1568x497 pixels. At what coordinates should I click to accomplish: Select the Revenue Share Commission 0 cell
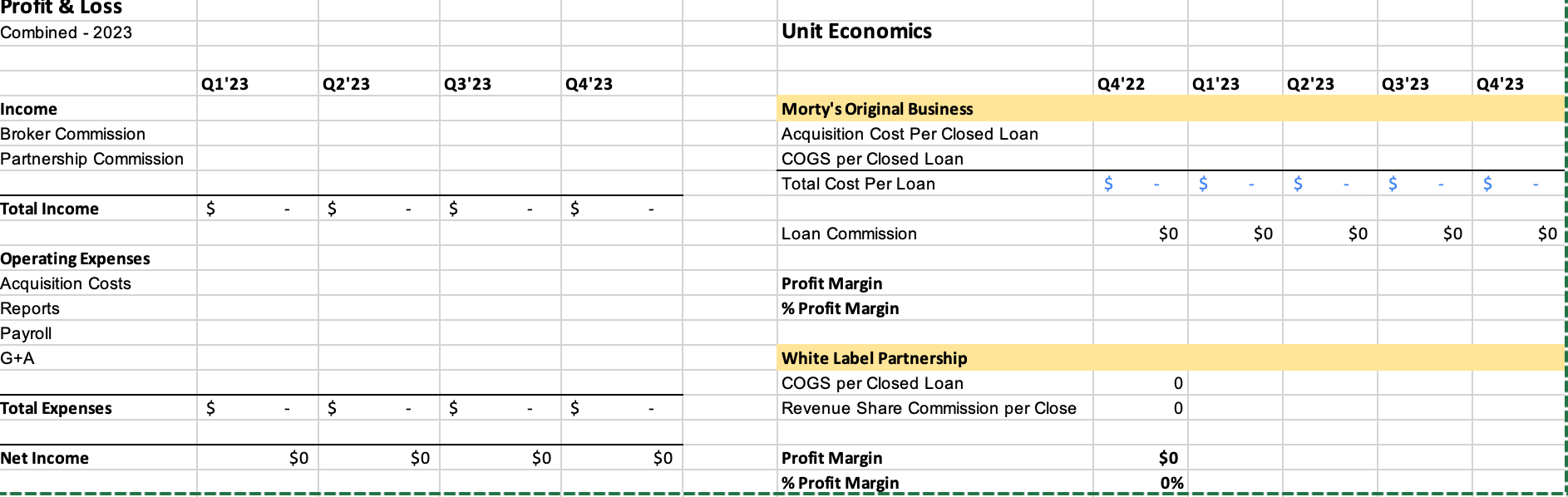click(x=1141, y=408)
